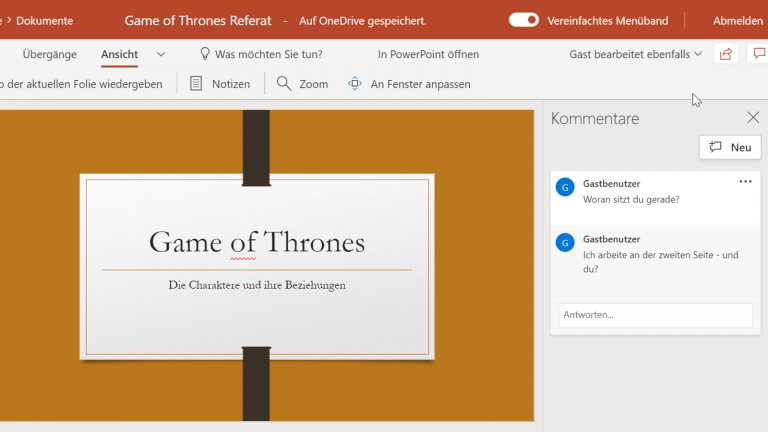
Task: Click Abmelden to sign out
Action: (x=738, y=20)
